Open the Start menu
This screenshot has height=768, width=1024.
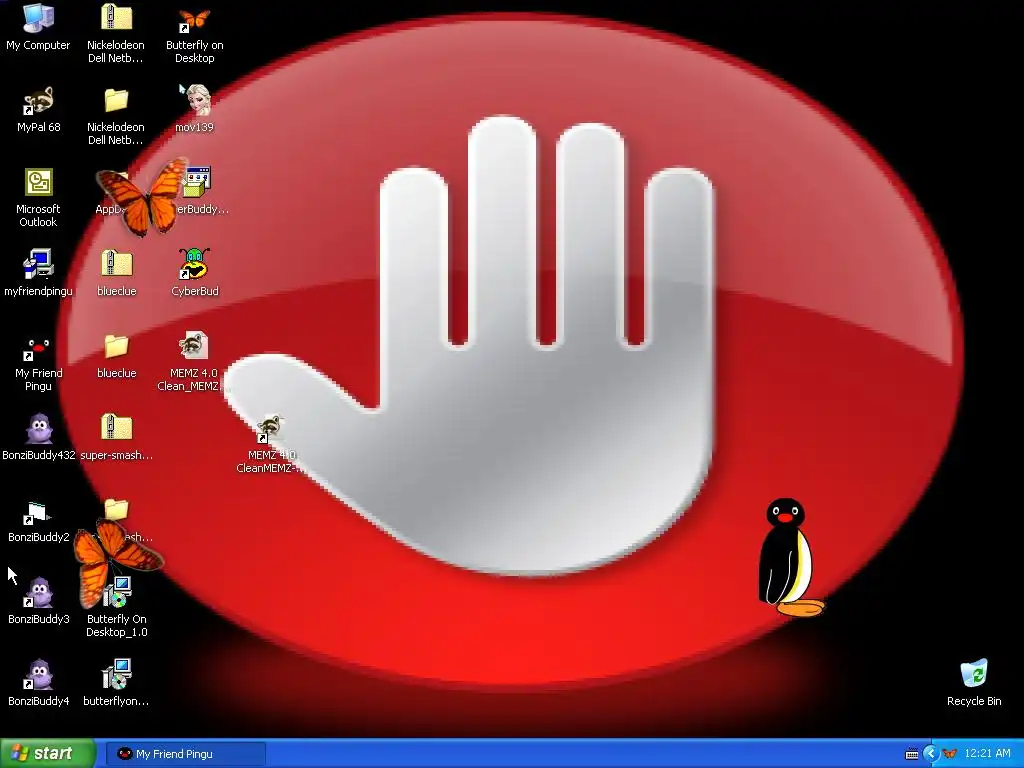tap(47, 754)
